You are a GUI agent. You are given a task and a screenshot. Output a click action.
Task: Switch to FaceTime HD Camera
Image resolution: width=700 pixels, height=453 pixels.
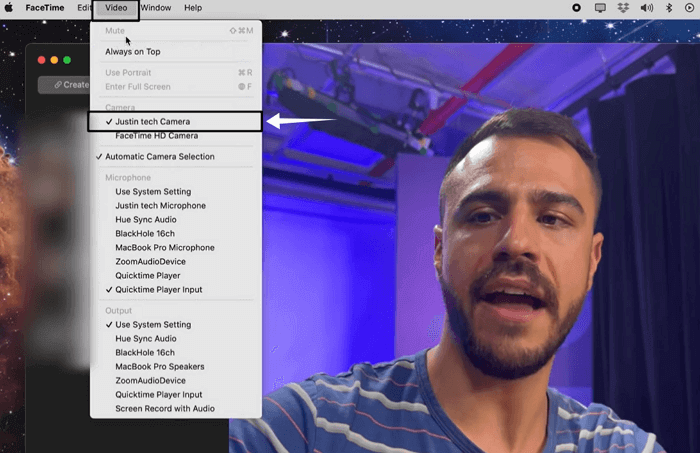(176, 136)
